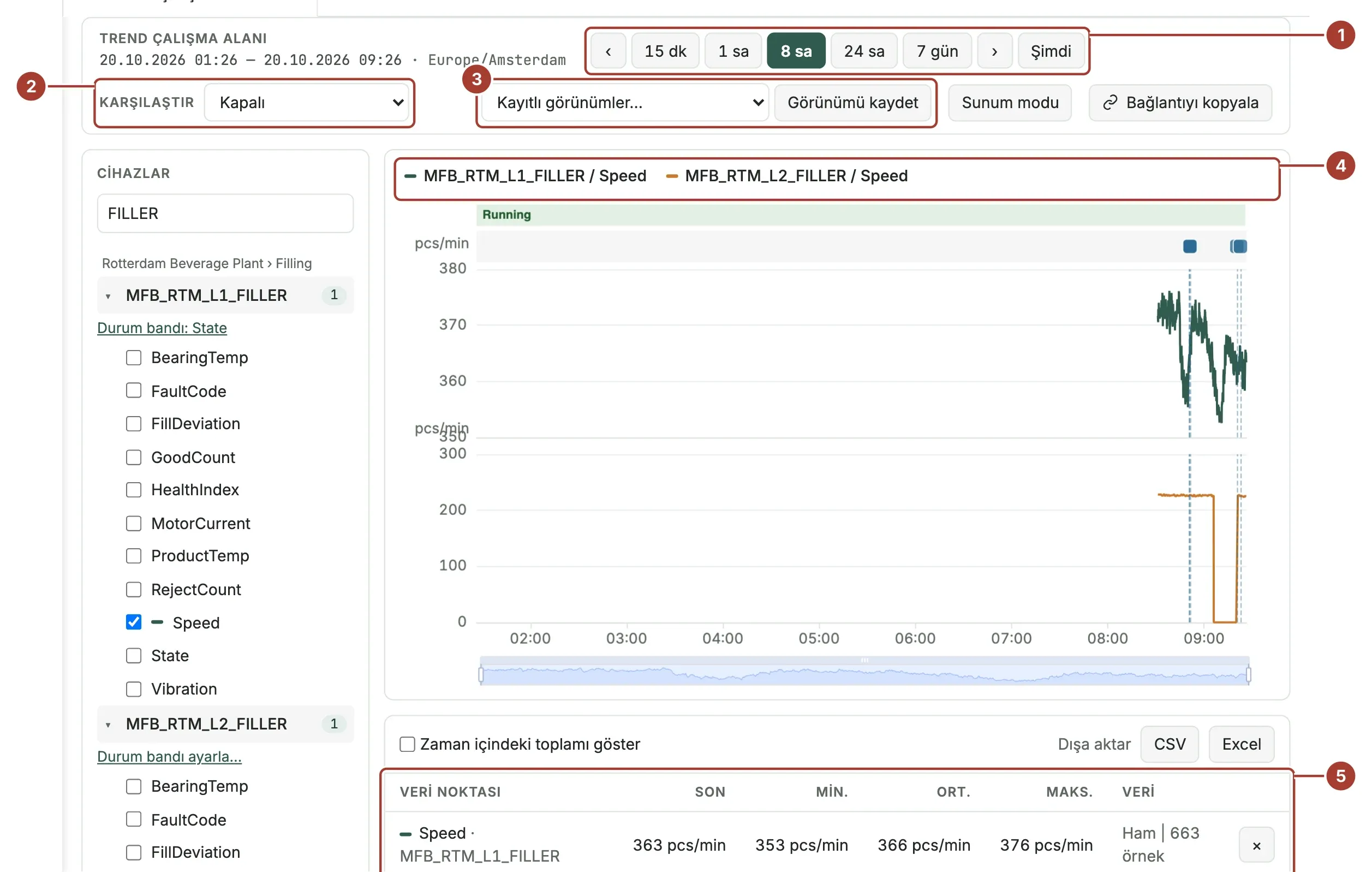
Task: Click the MFB_RTM_L2_FILLER / Speed legend entry
Action: [x=787, y=176]
